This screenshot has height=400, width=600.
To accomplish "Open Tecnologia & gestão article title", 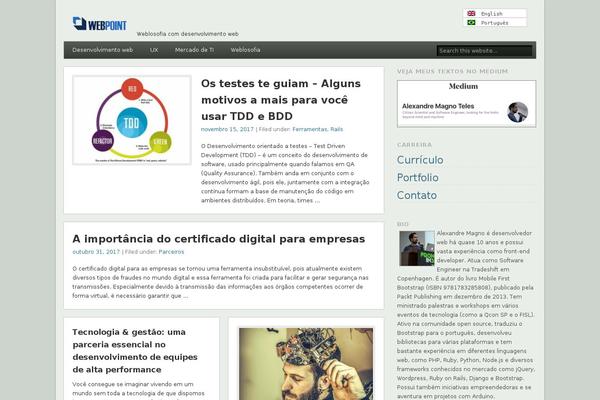I will (x=135, y=351).
